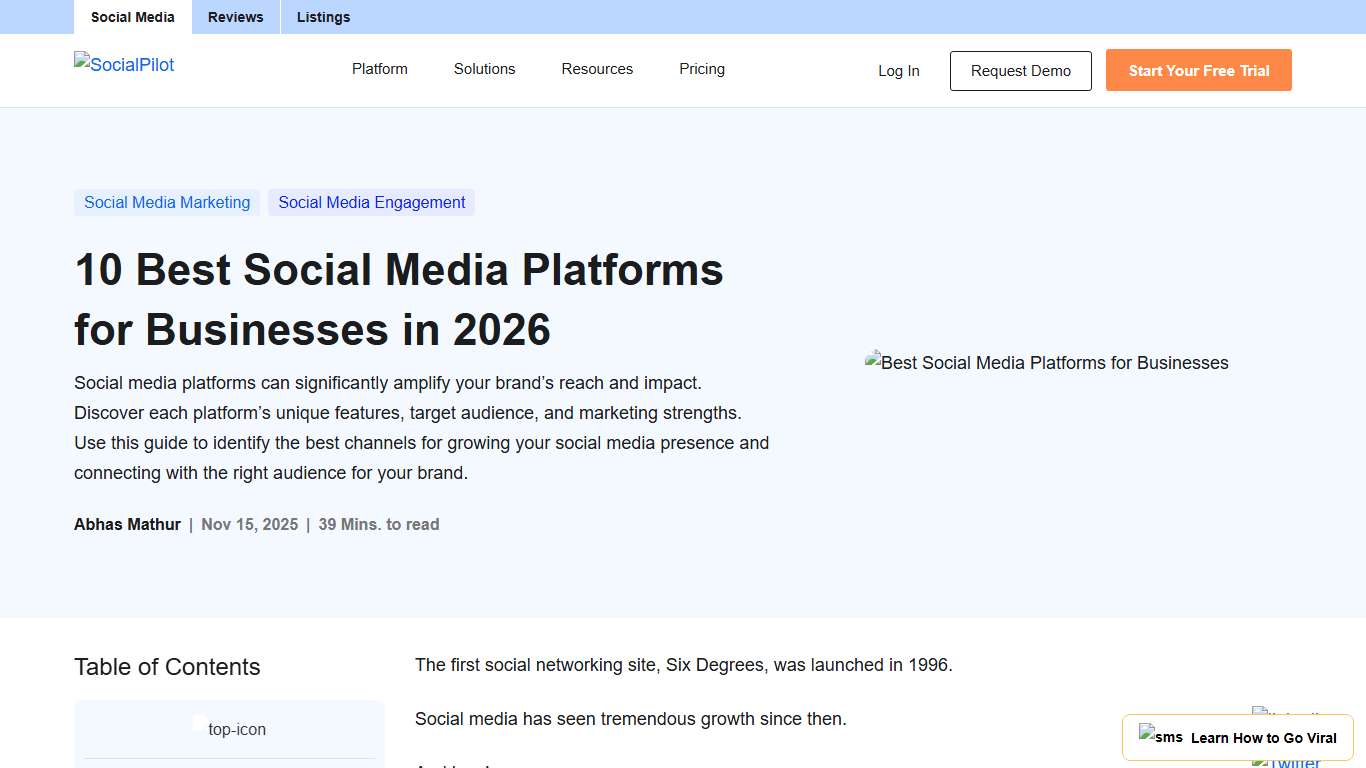Click the sms icon in the Go Viral popup
Screen dimensions: 1366x768
[1161, 737]
